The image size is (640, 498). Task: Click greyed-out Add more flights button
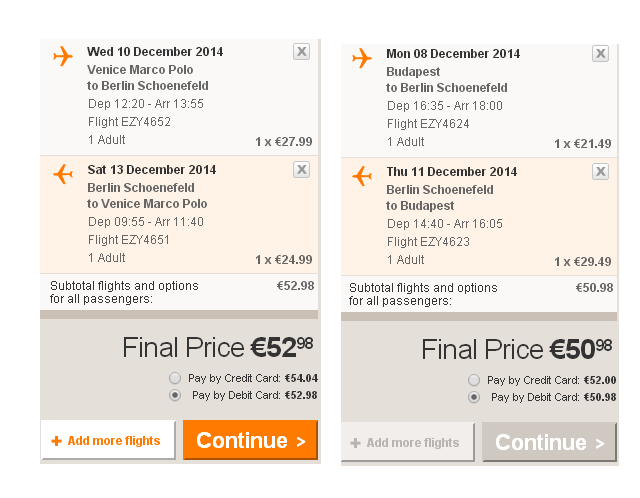pos(407,442)
